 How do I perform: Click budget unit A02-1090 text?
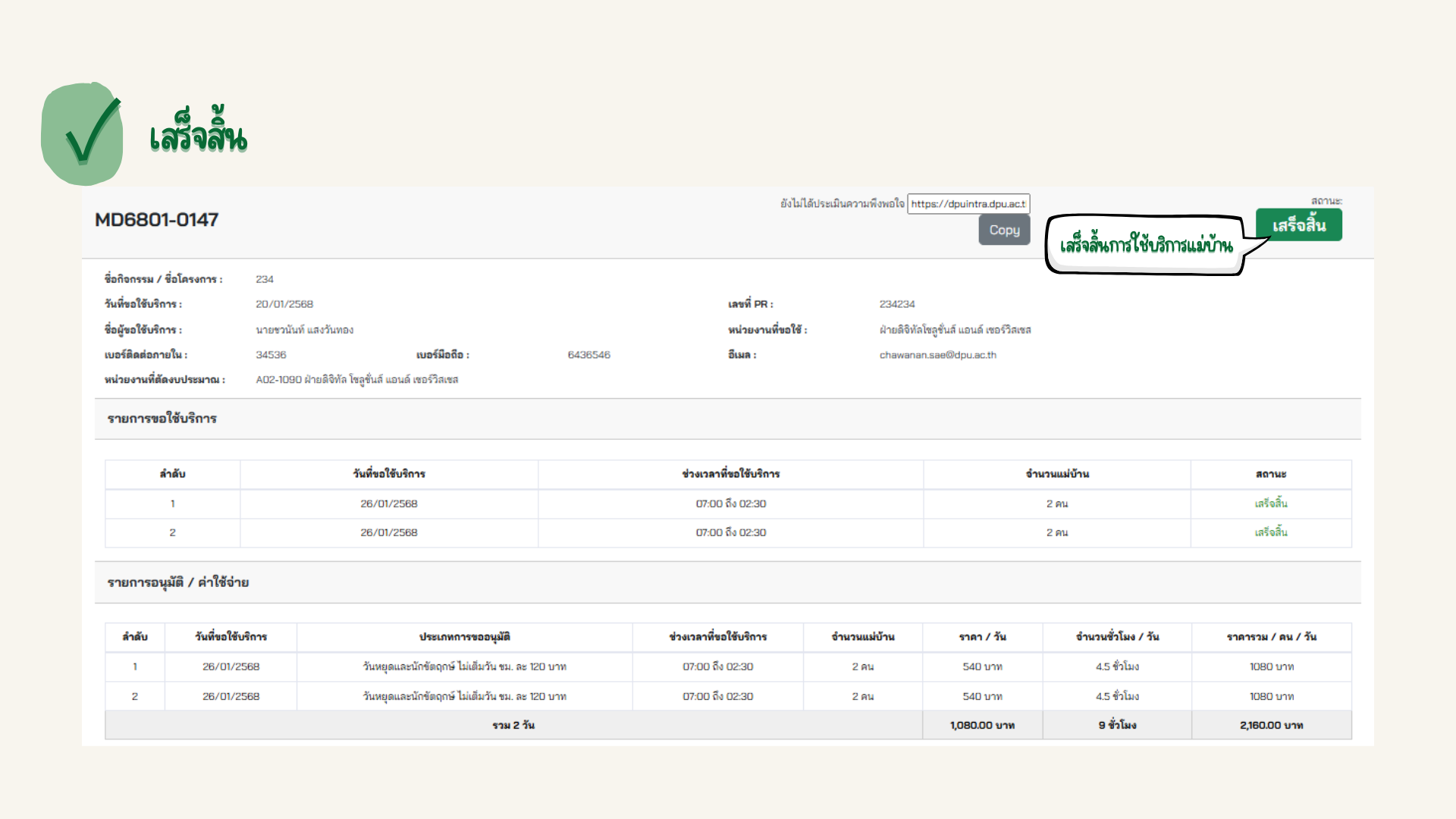coord(357,380)
